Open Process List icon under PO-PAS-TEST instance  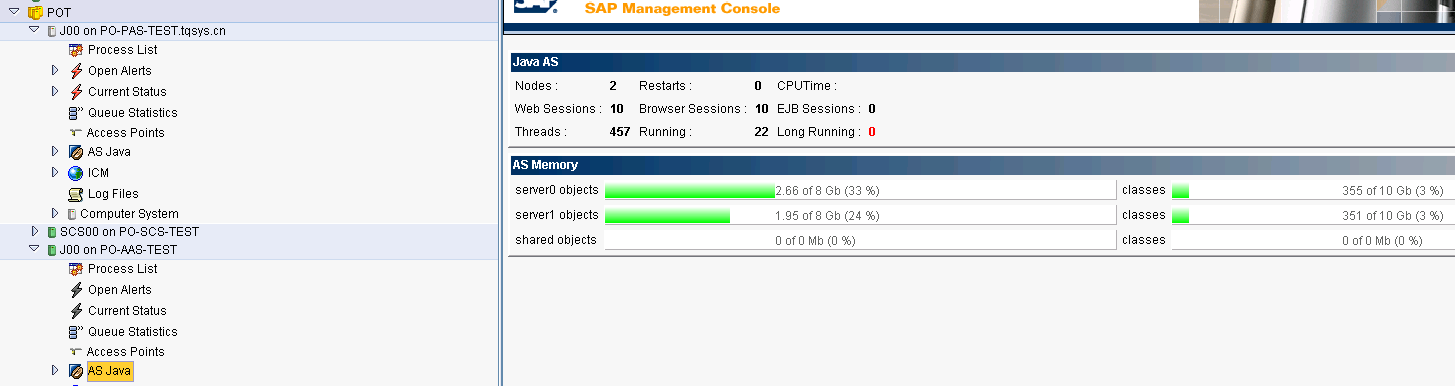click(x=76, y=50)
